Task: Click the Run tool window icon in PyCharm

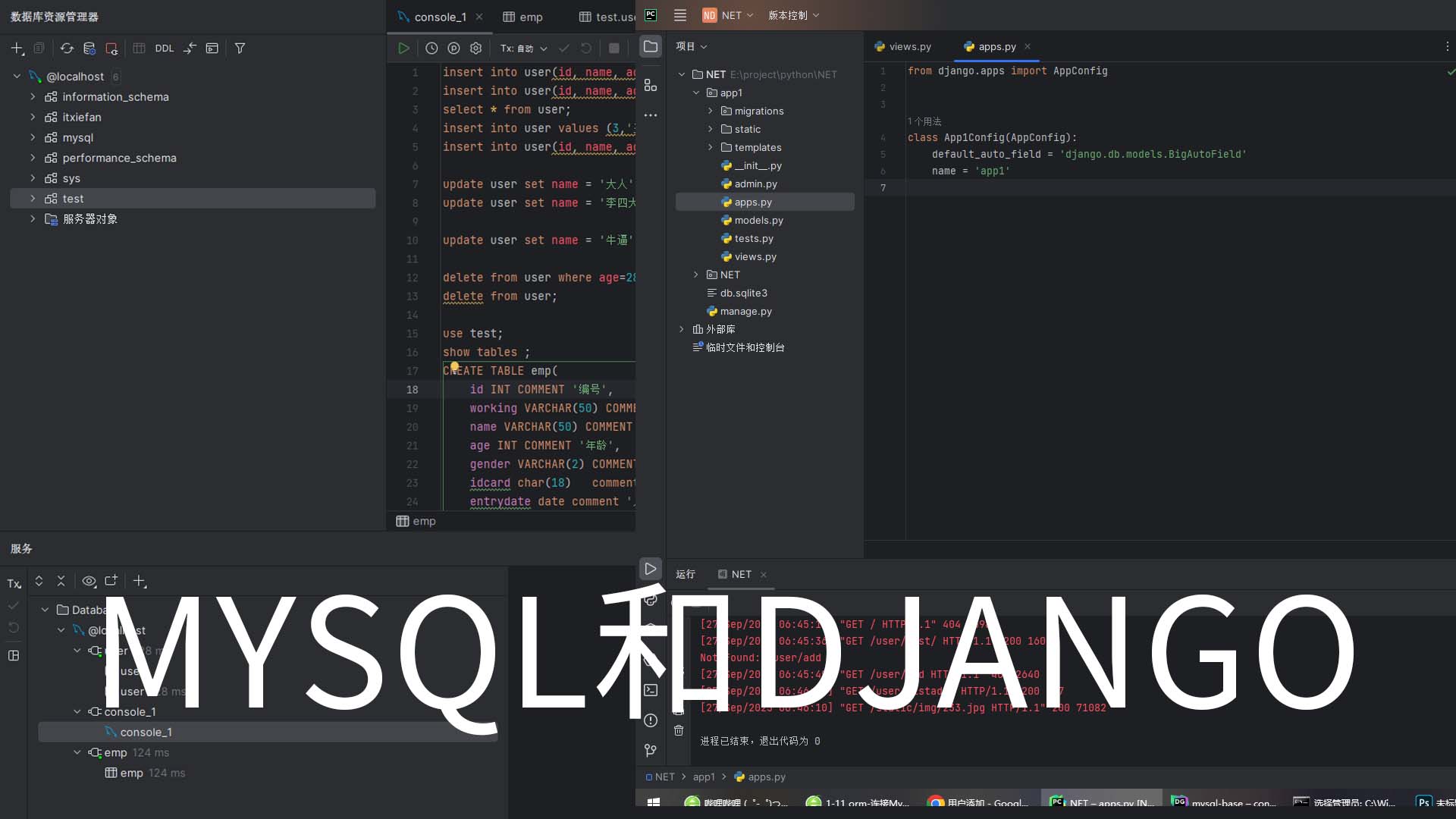Action: point(651,570)
